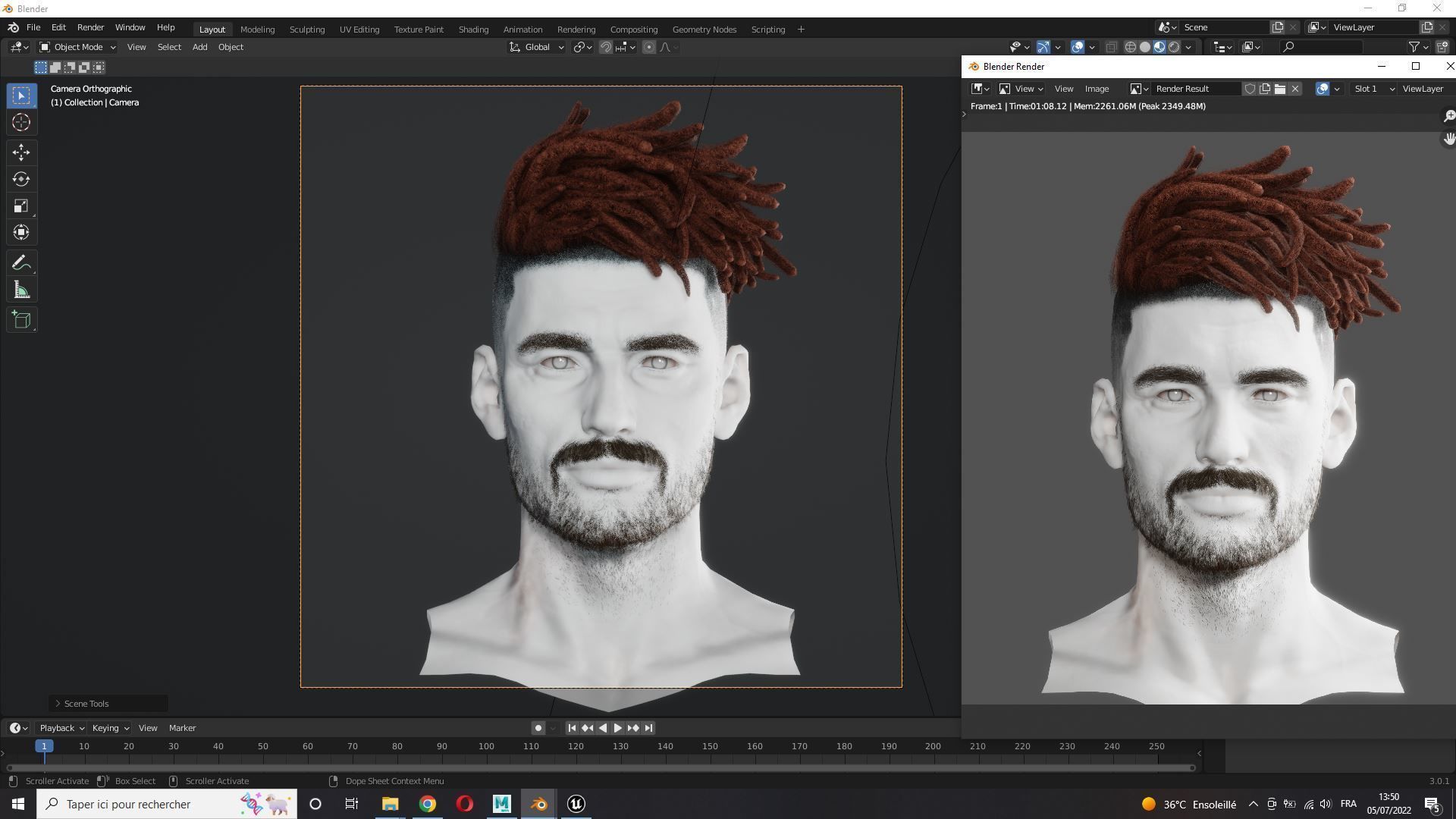Open Global transform orientation dropdown

(x=537, y=47)
